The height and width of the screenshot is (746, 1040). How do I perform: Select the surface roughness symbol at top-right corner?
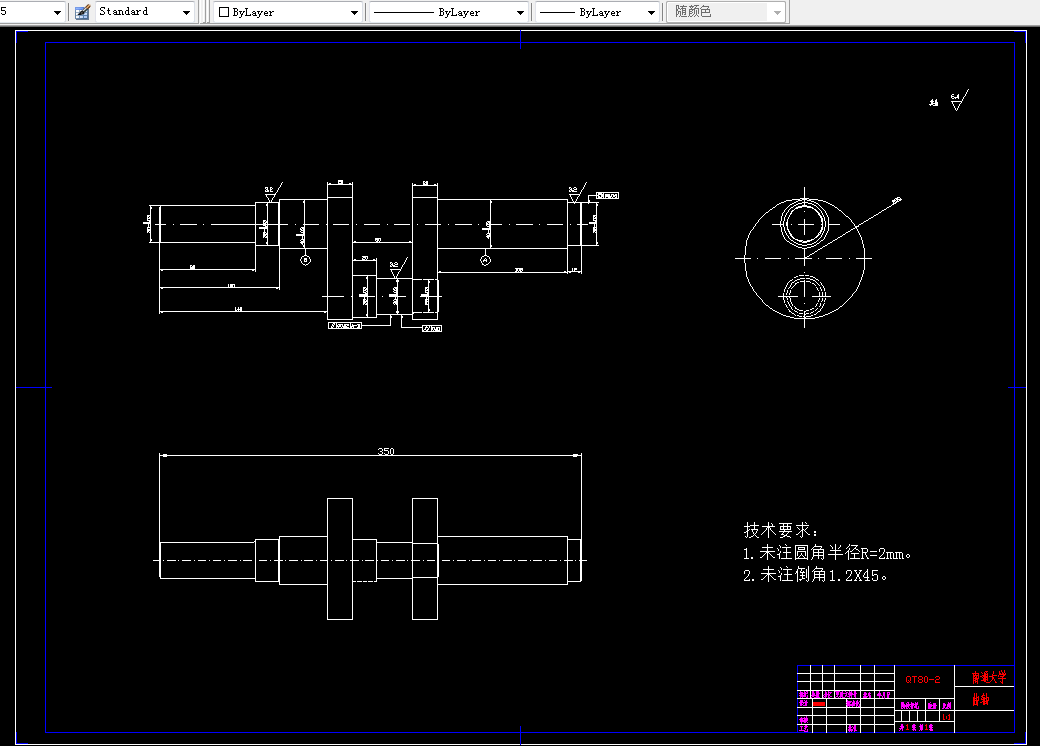point(959,100)
